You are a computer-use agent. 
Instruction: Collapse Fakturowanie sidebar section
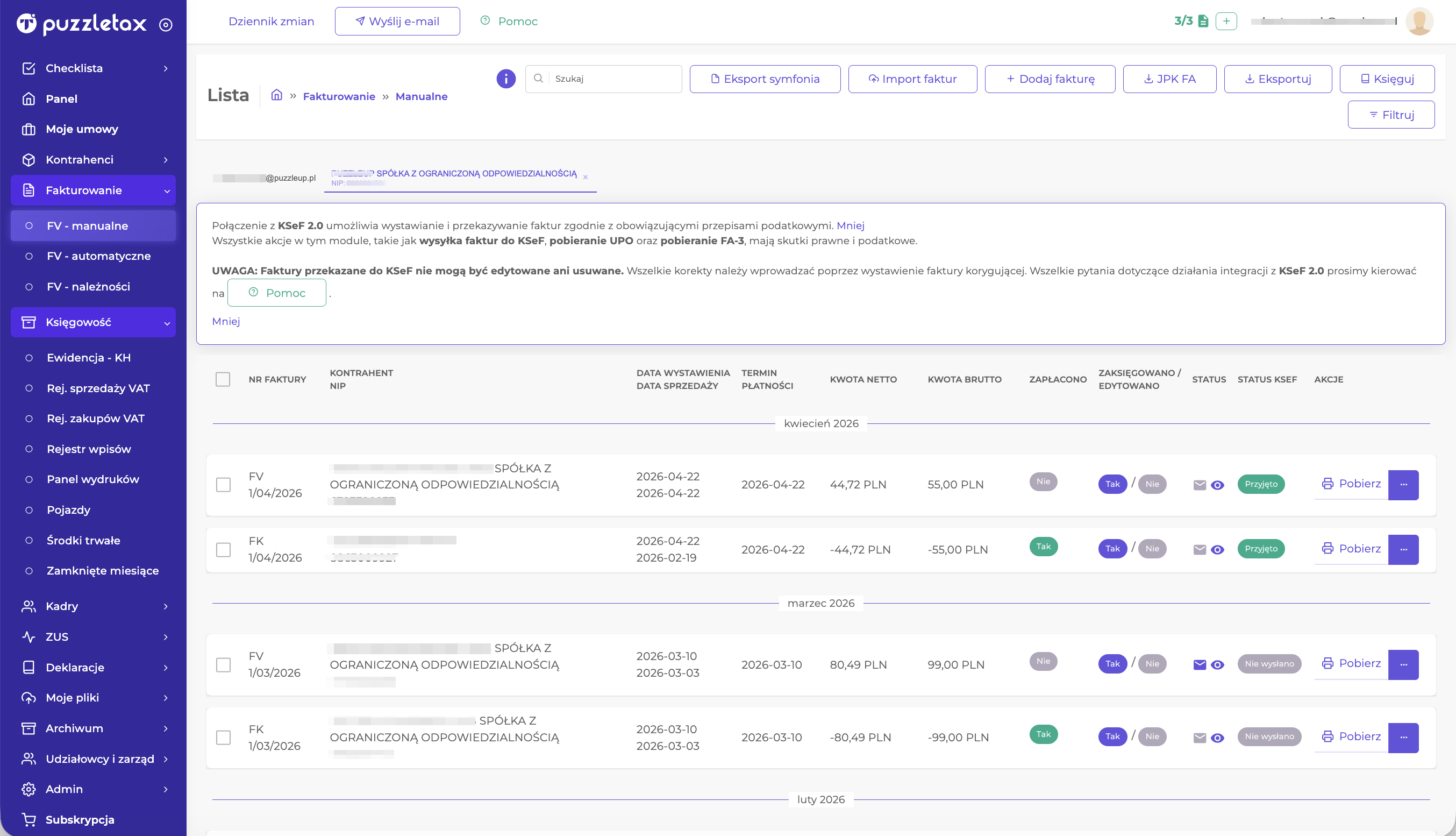[93, 190]
